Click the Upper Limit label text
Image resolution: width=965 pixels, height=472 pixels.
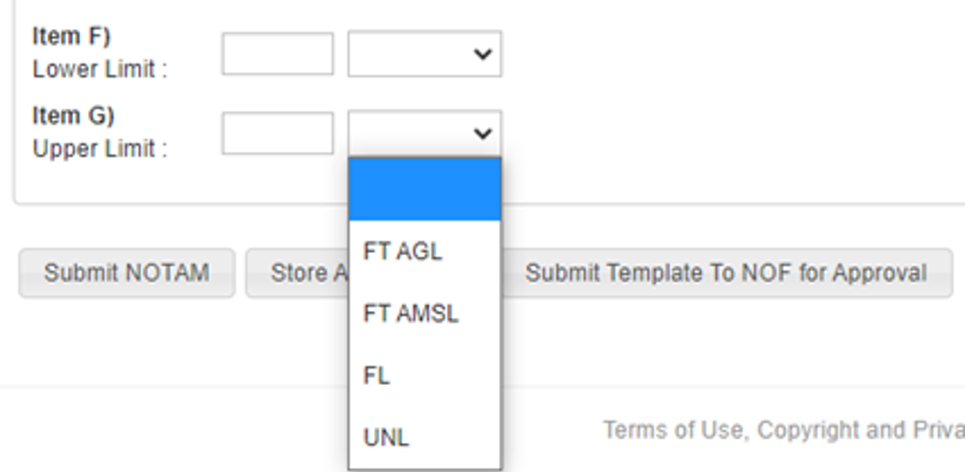pyautogui.click(x=100, y=149)
